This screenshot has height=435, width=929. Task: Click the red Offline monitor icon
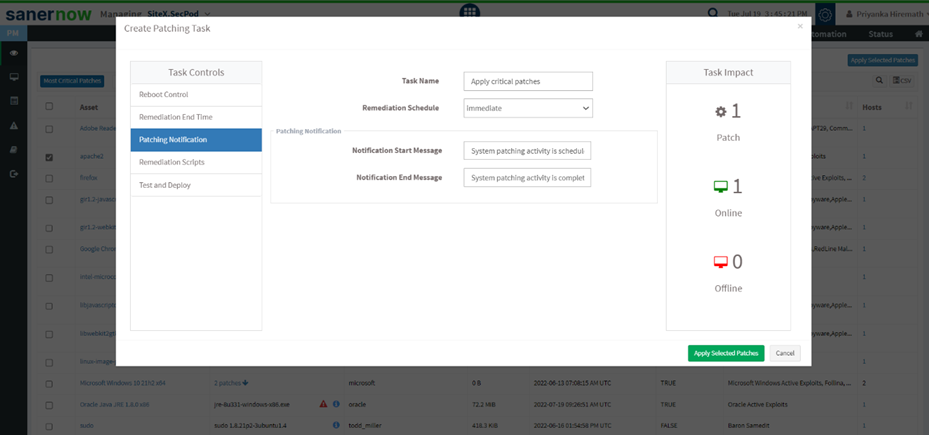720,262
